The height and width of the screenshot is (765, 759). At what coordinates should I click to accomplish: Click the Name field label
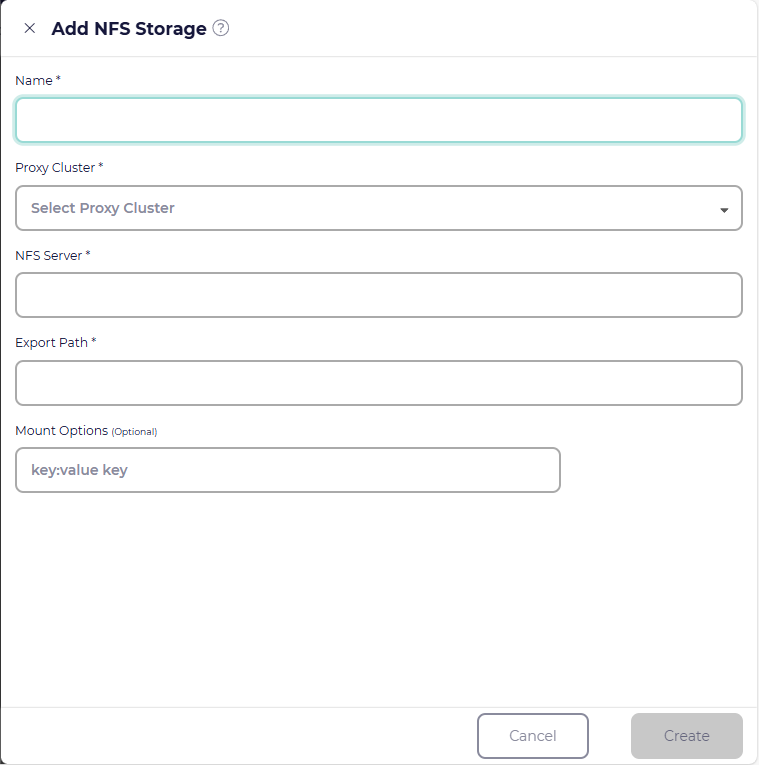[x=34, y=80]
